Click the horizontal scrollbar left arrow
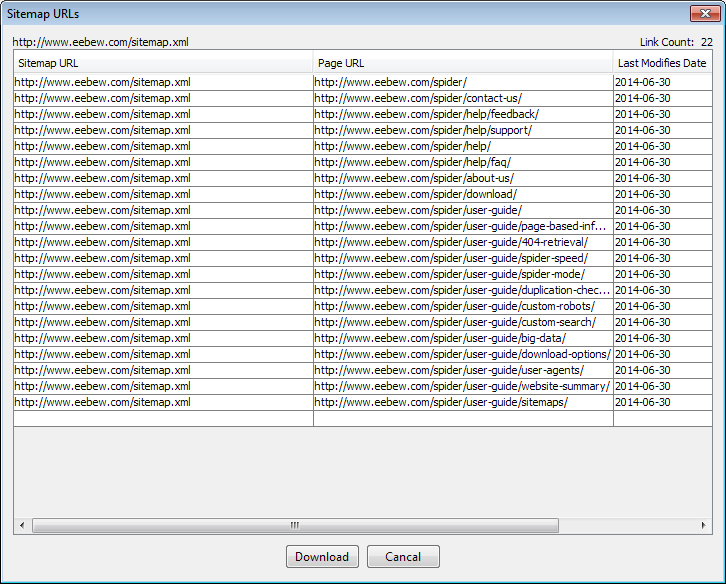The image size is (726, 584). (22, 525)
